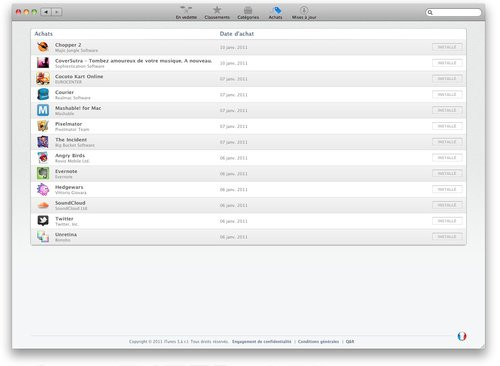Click the Date d'achat column header
This screenshot has width=500, height=366.
click(x=237, y=34)
